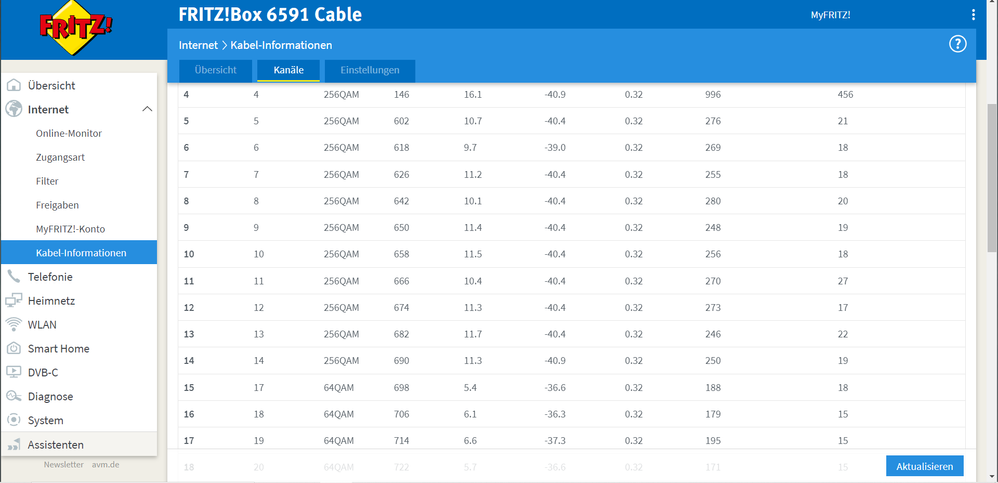
Task: Click Internet in the breadcrumb
Action: pos(198,45)
